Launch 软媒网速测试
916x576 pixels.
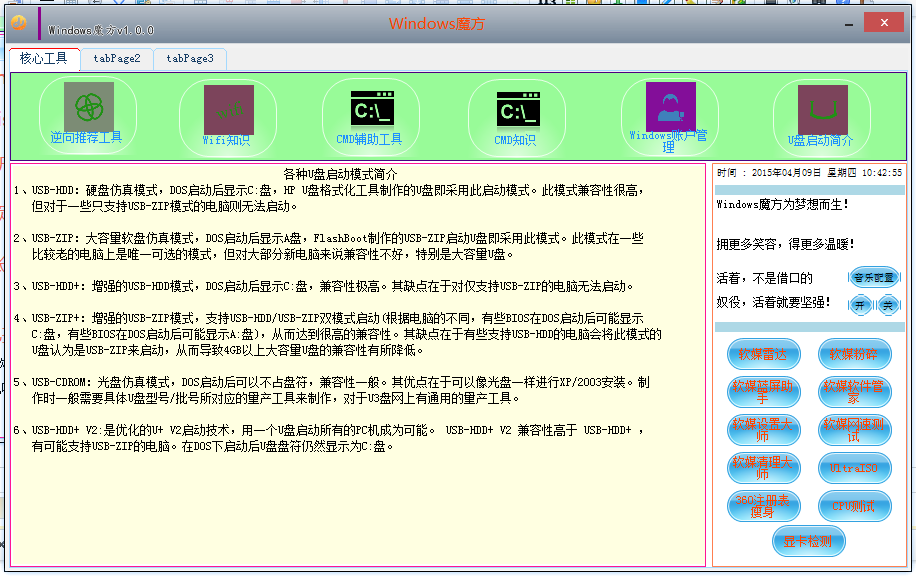854,430
